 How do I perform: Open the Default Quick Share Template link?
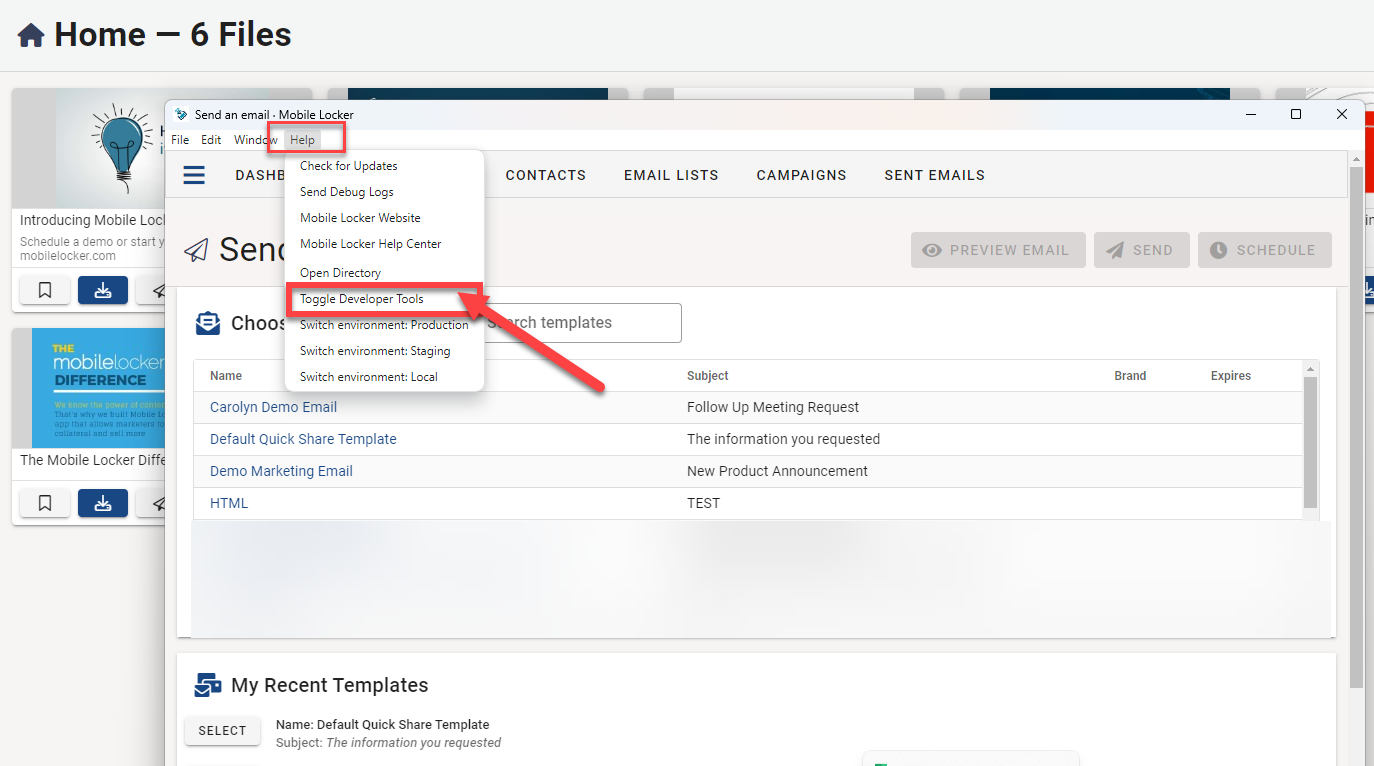pos(303,439)
